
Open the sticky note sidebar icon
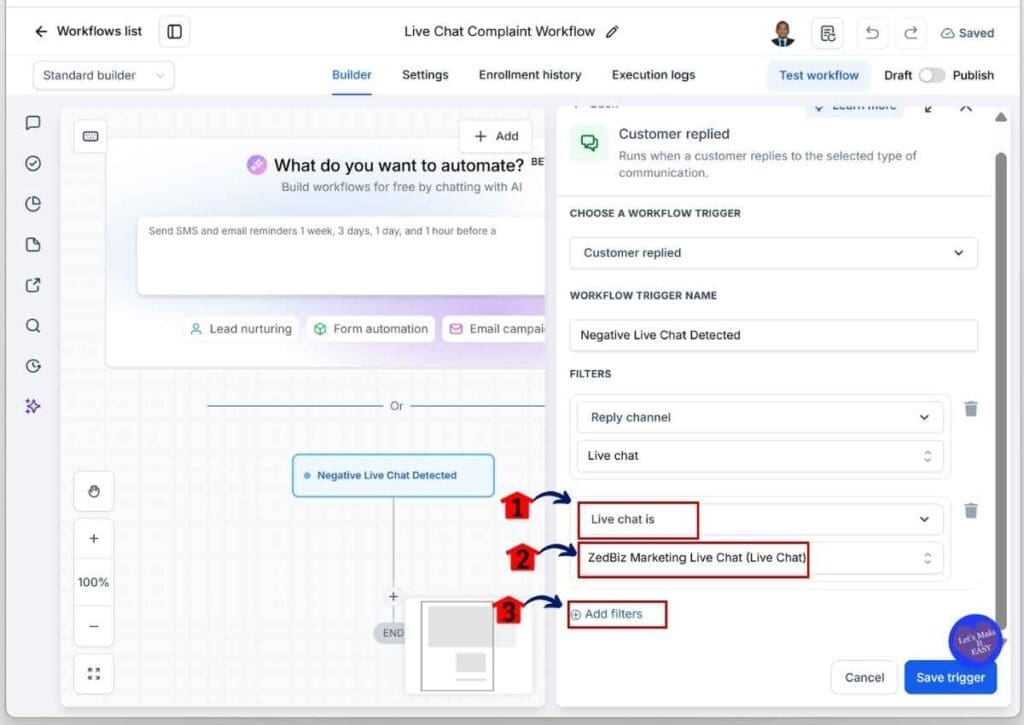click(33, 244)
